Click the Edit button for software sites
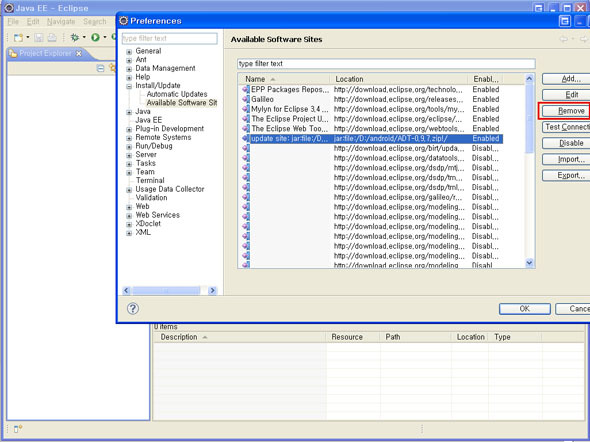 (x=566, y=95)
